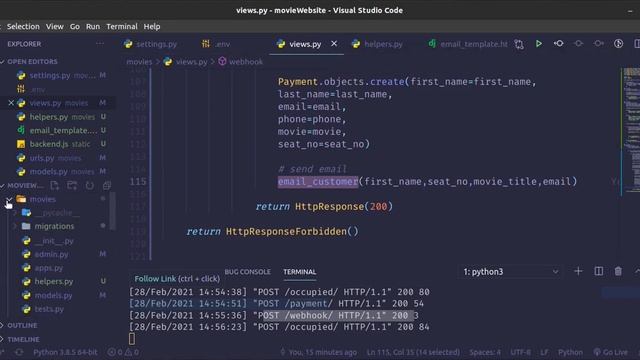This screenshot has height=360, width=640.
Task: Click the file annotations toggle icon
Action: (618, 43)
